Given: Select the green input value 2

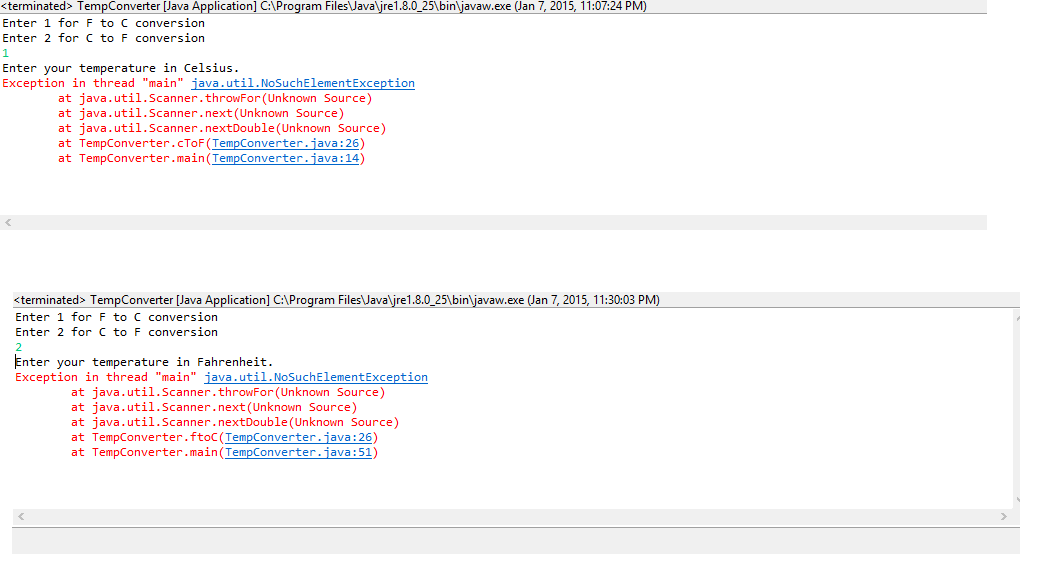Looking at the screenshot, I should click(18, 347).
